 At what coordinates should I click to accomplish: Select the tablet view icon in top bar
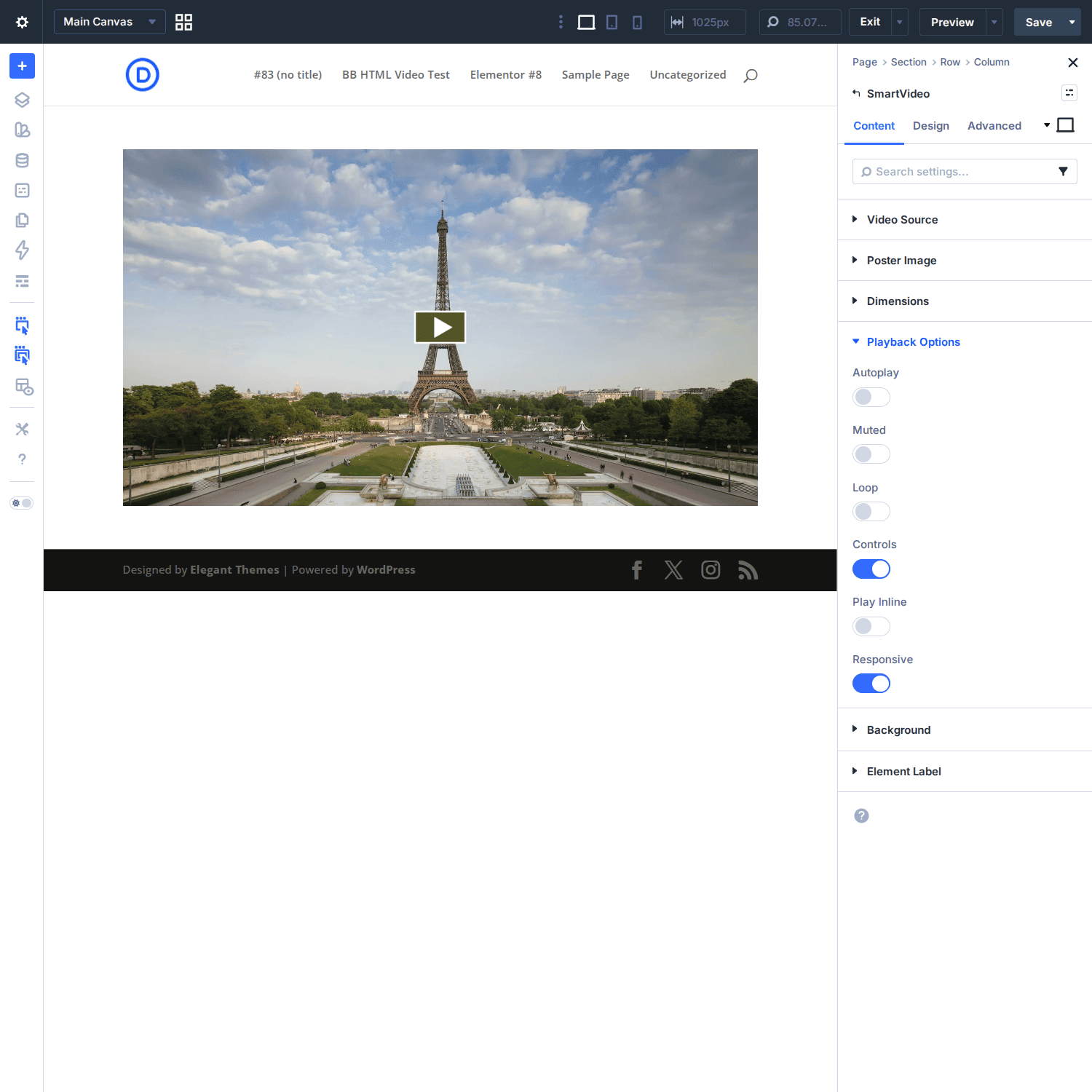tap(612, 23)
